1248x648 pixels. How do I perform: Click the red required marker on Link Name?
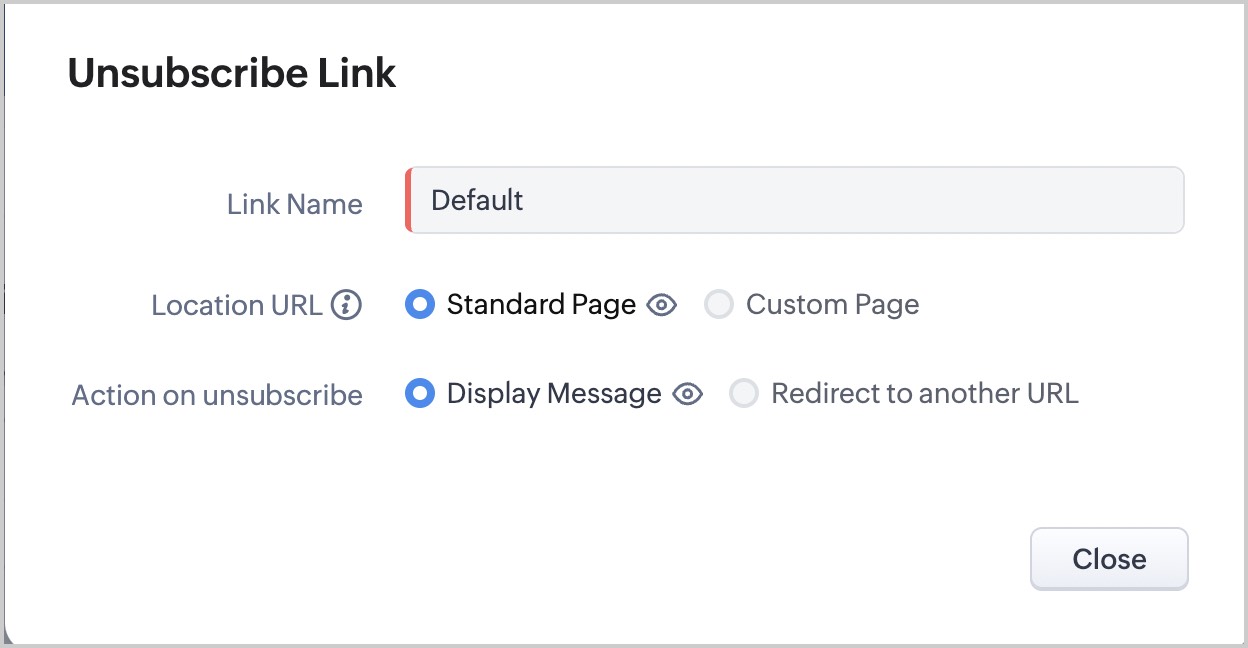click(408, 200)
